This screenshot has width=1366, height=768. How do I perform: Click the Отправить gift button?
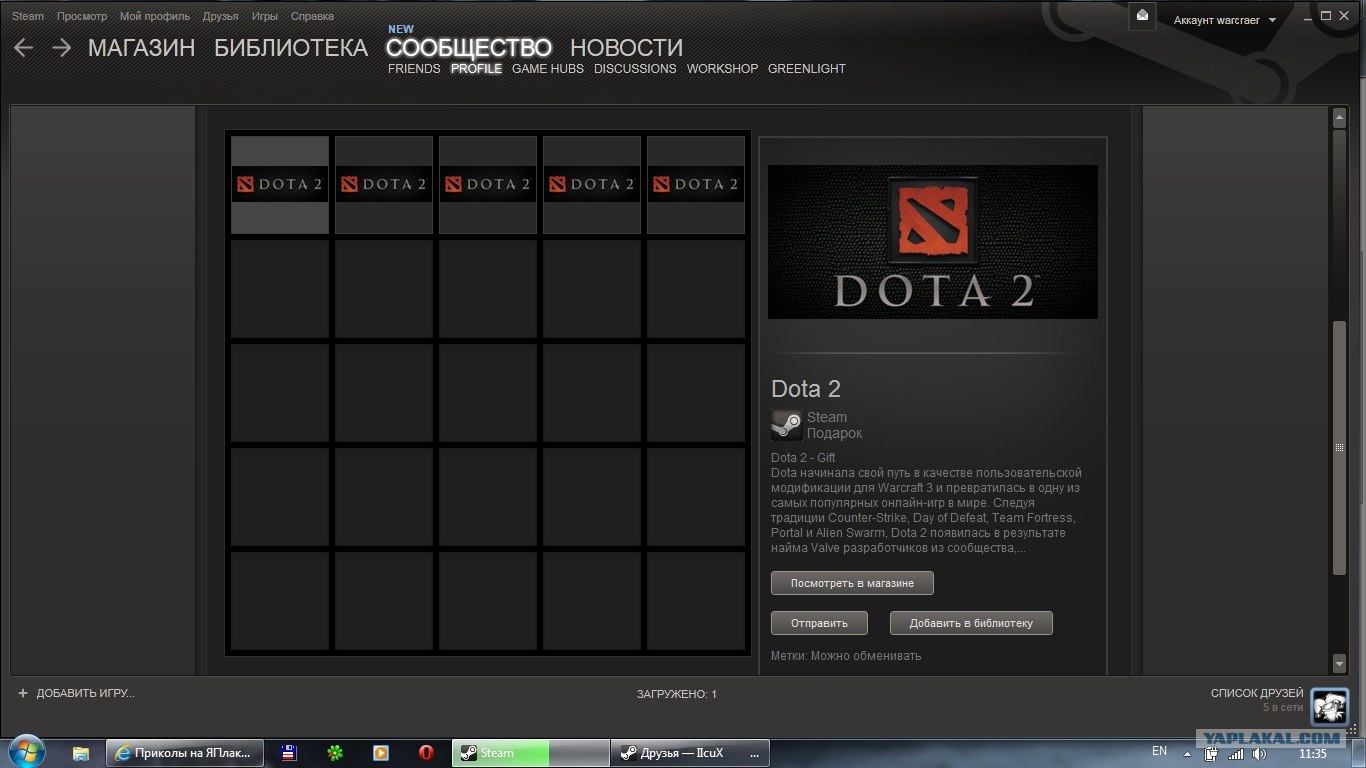818,623
